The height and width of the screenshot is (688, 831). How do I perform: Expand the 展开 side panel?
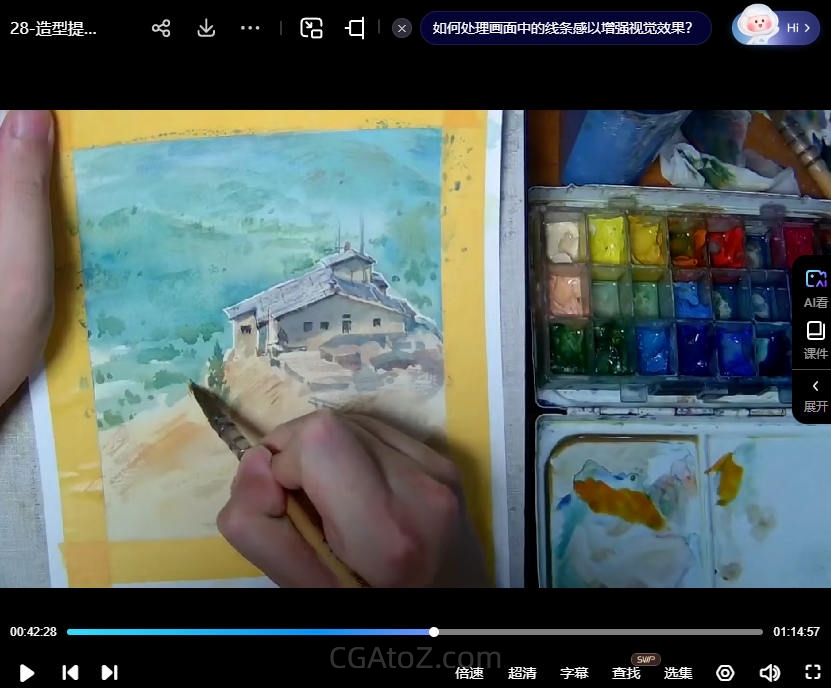(x=815, y=396)
